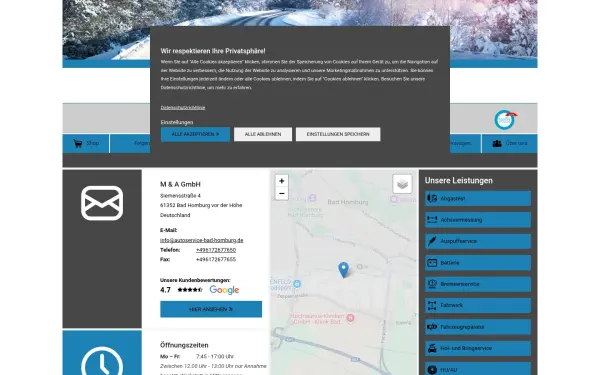
Task: Call the Telefon number +496172677650
Action: point(216,250)
